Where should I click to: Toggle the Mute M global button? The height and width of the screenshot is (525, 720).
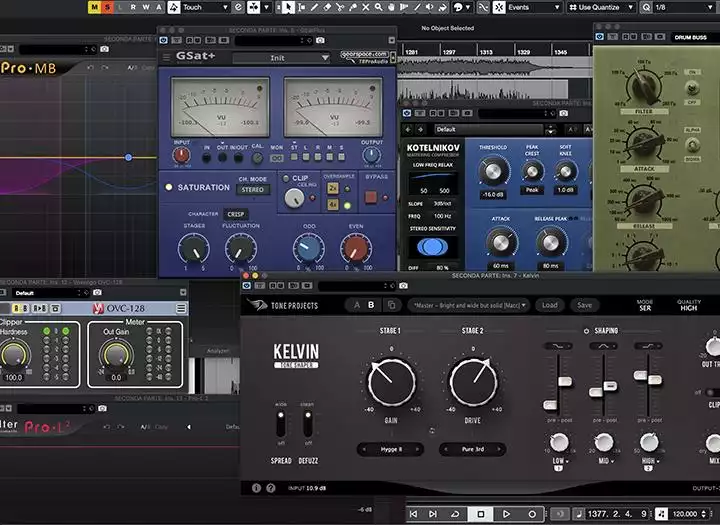click(x=94, y=7)
